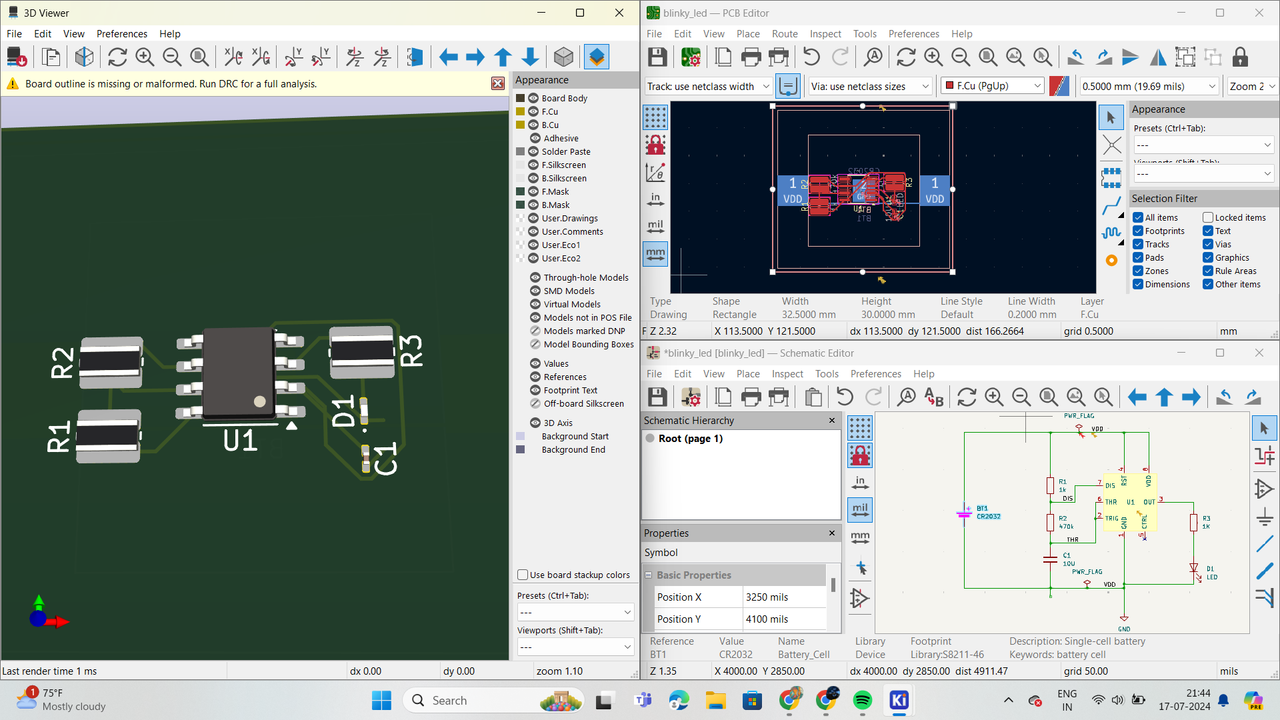Click Schematic Setup icon in Schematic Editor
The image size is (1280, 720).
[690, 397]
